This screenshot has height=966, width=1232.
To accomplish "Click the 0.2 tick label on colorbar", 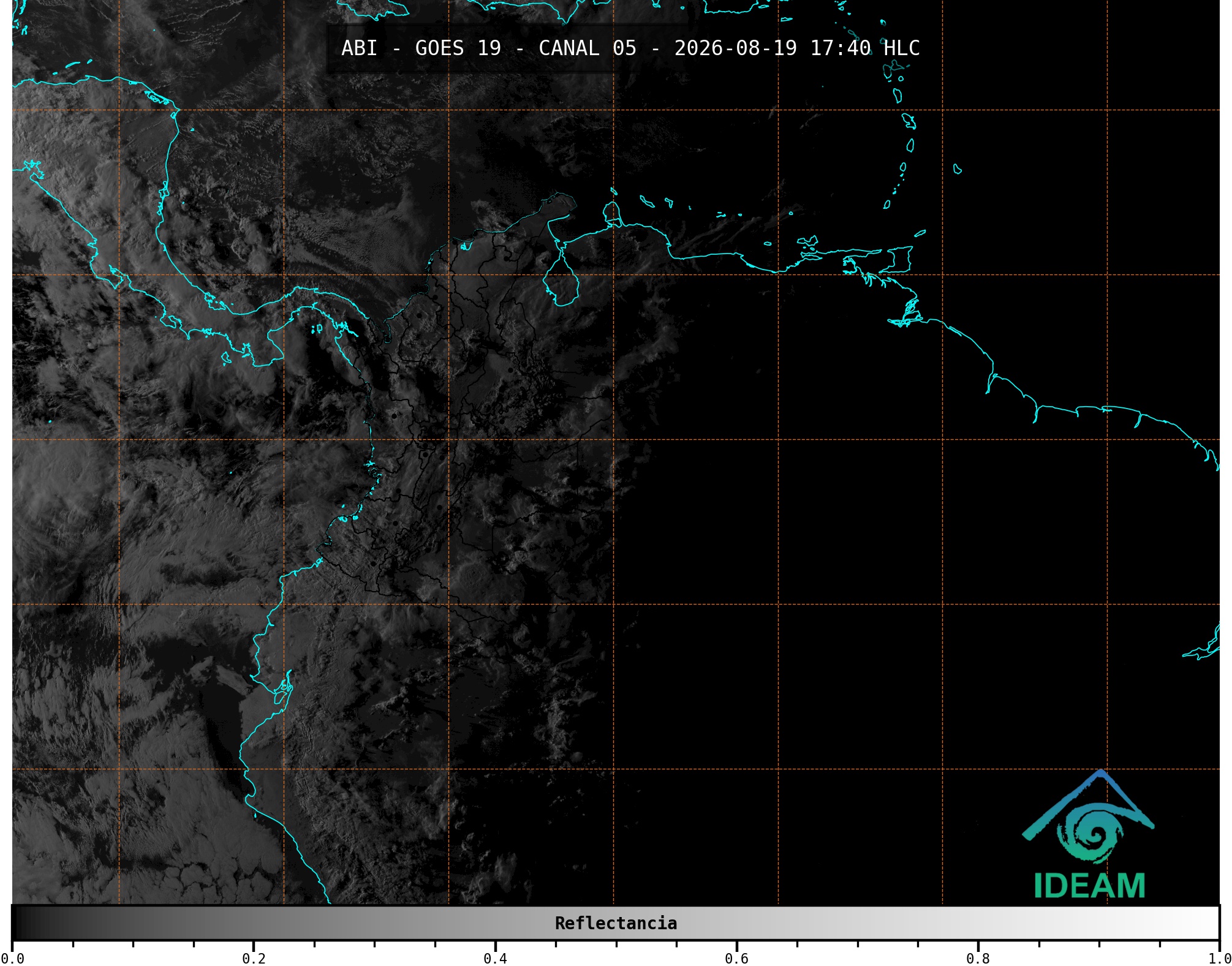I will click(x=254, y=959).
